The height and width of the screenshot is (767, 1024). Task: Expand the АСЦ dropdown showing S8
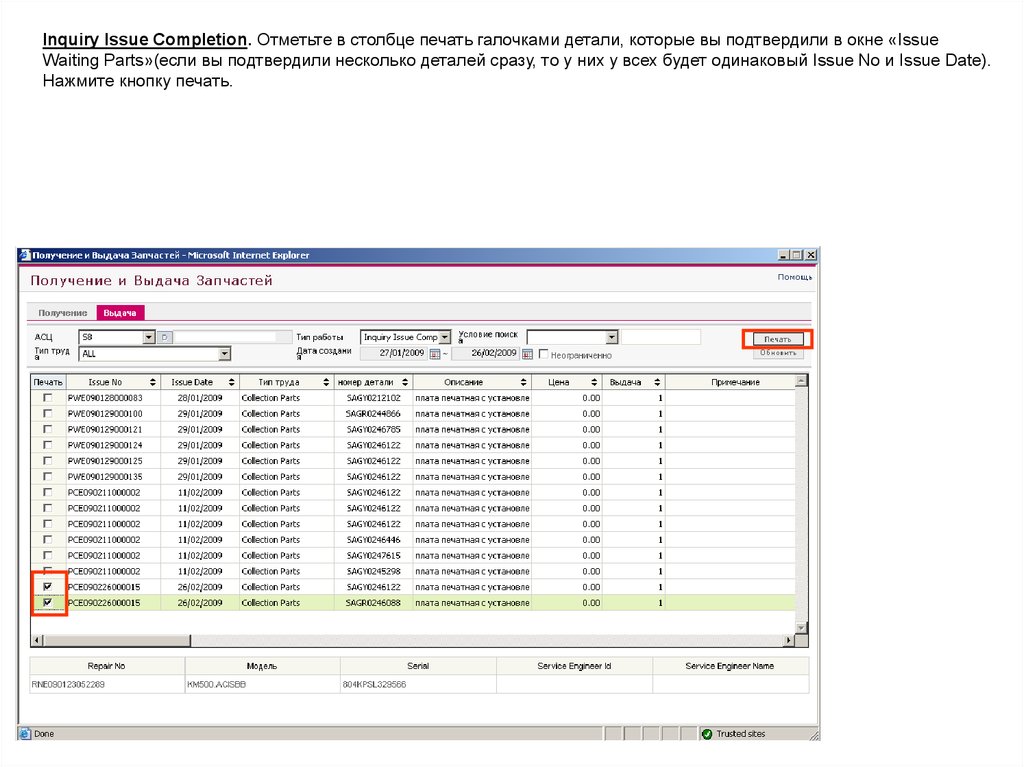149,338
